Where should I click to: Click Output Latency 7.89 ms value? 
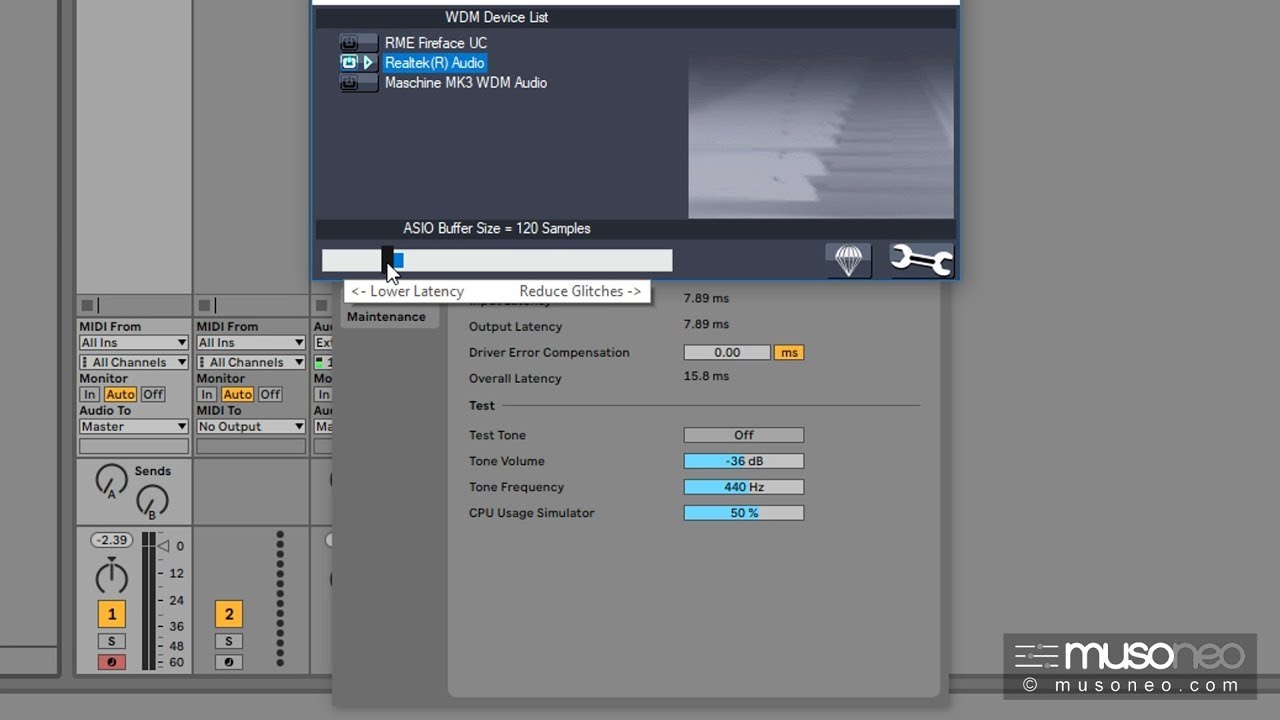tap(706, 324)
